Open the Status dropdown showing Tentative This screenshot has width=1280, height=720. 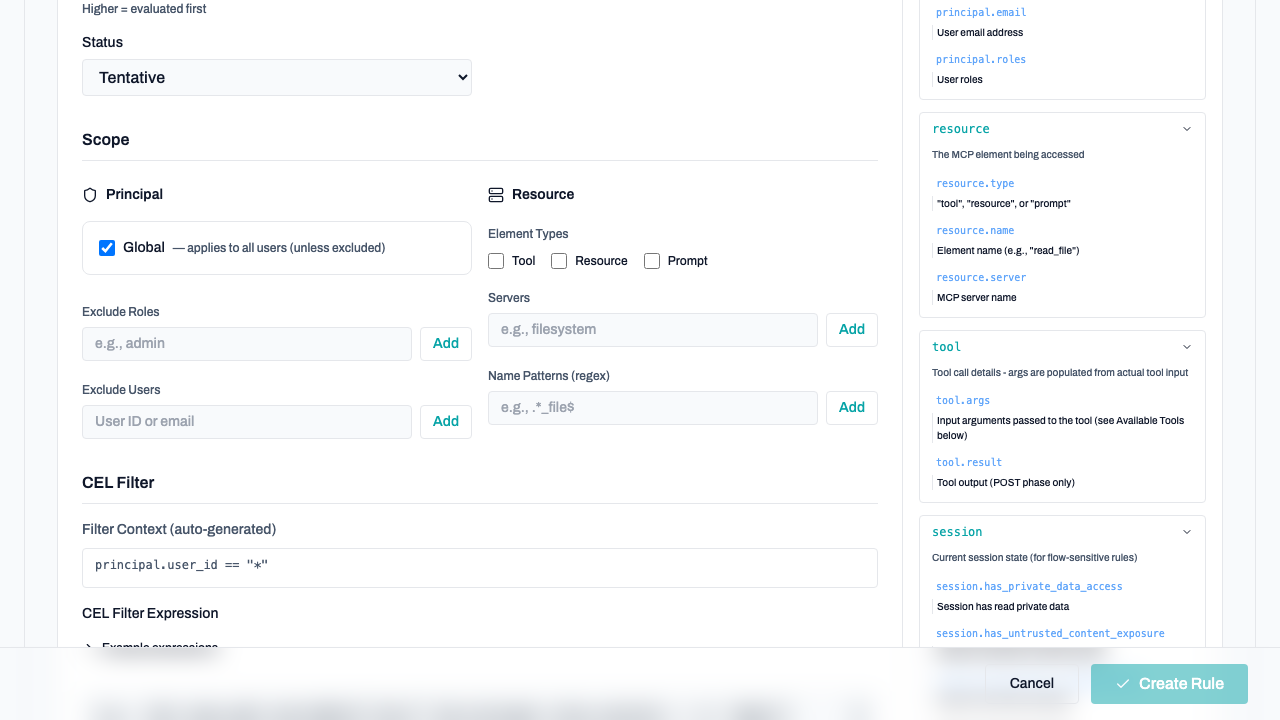(276, 78)
